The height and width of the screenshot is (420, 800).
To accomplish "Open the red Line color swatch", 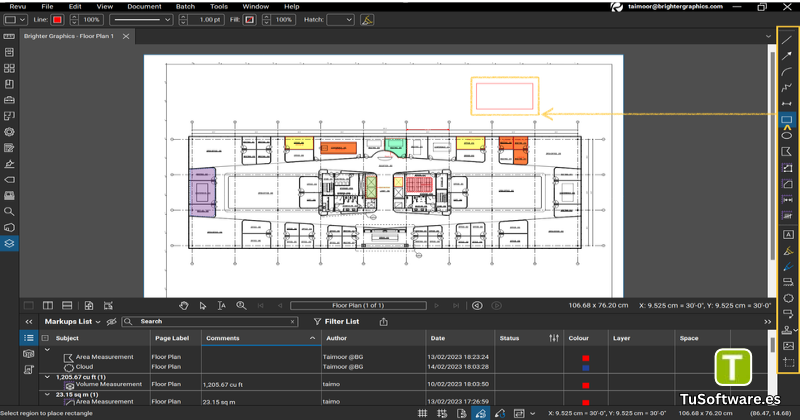I will pos(57,20).
